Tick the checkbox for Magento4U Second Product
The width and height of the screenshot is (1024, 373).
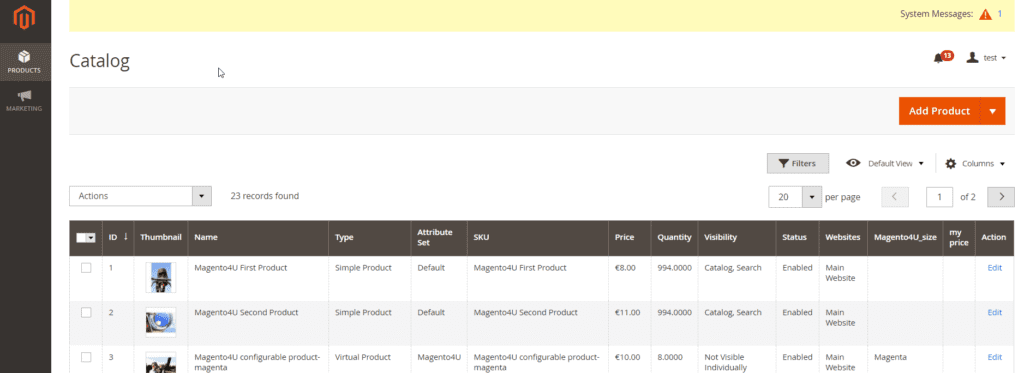86,312
